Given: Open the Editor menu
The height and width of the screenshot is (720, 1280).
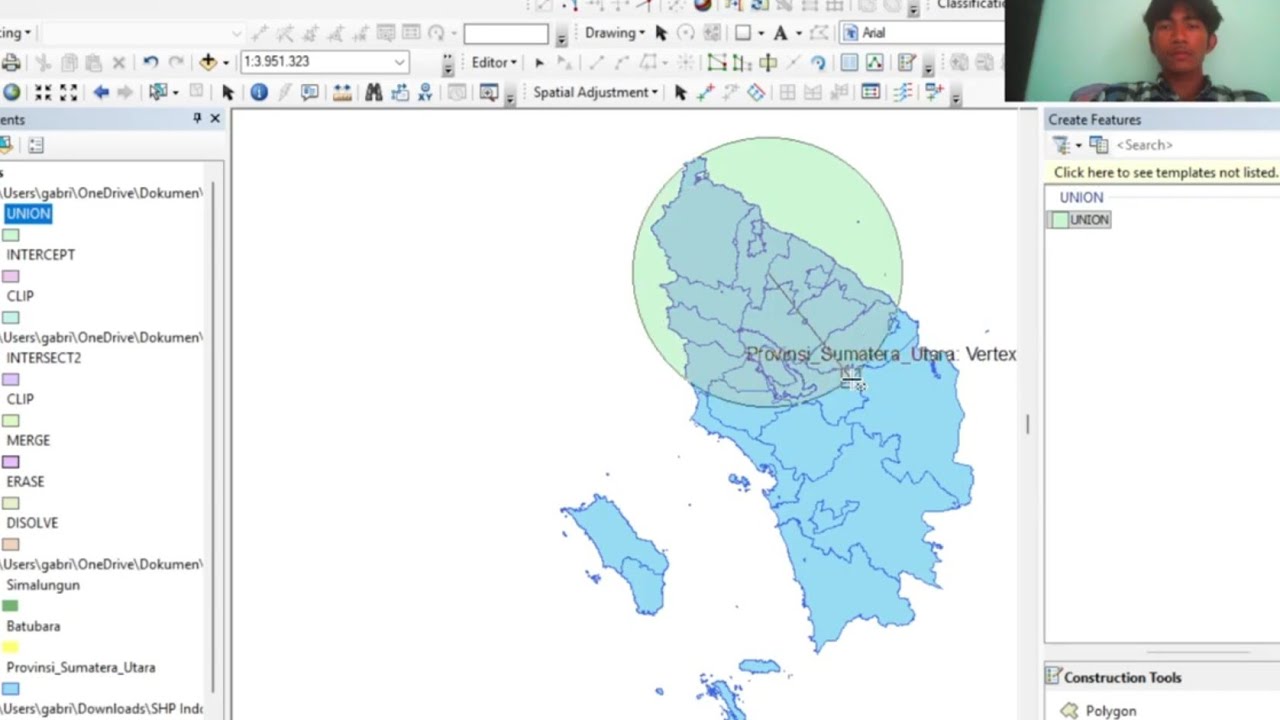Looking at the screenshot, I should 494,62.
